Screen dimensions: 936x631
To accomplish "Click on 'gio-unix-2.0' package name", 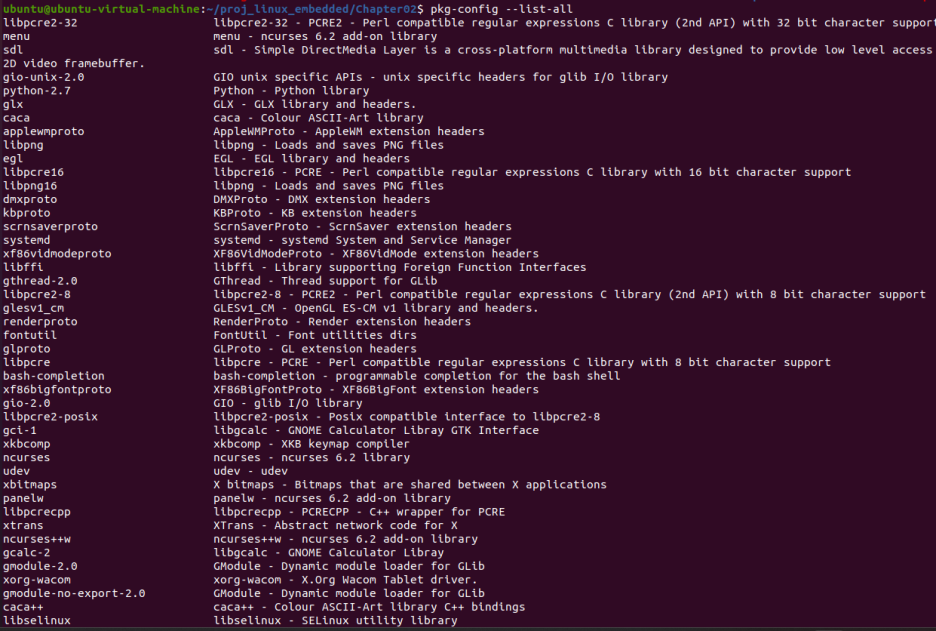I will coord(44,77).
